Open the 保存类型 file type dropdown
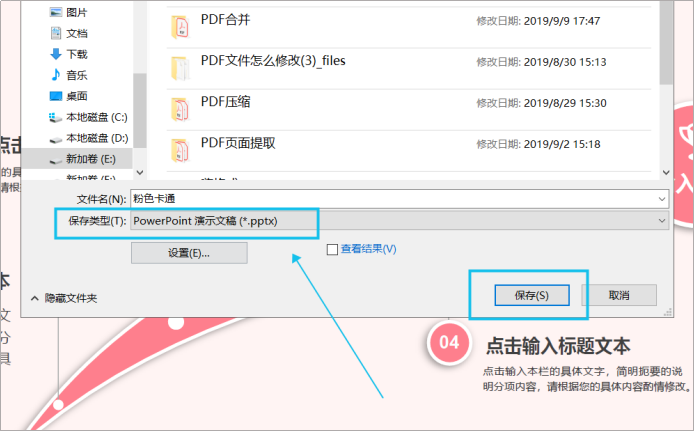 399,221
